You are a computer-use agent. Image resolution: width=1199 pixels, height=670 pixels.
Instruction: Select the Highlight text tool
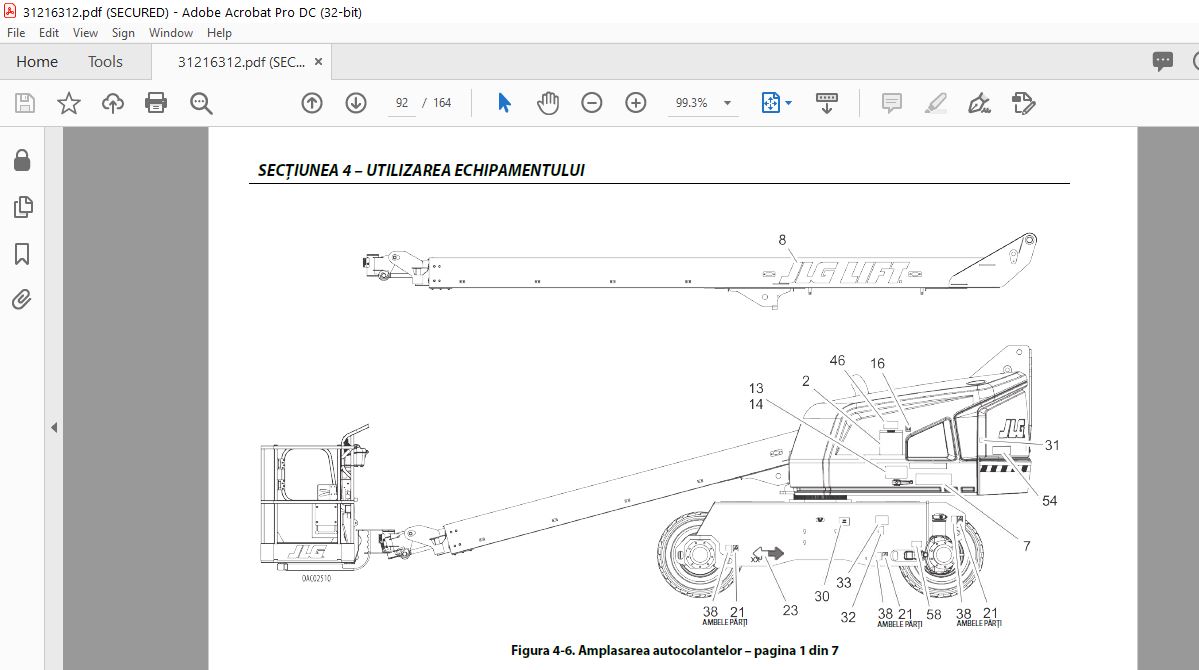tap(935, 102)
